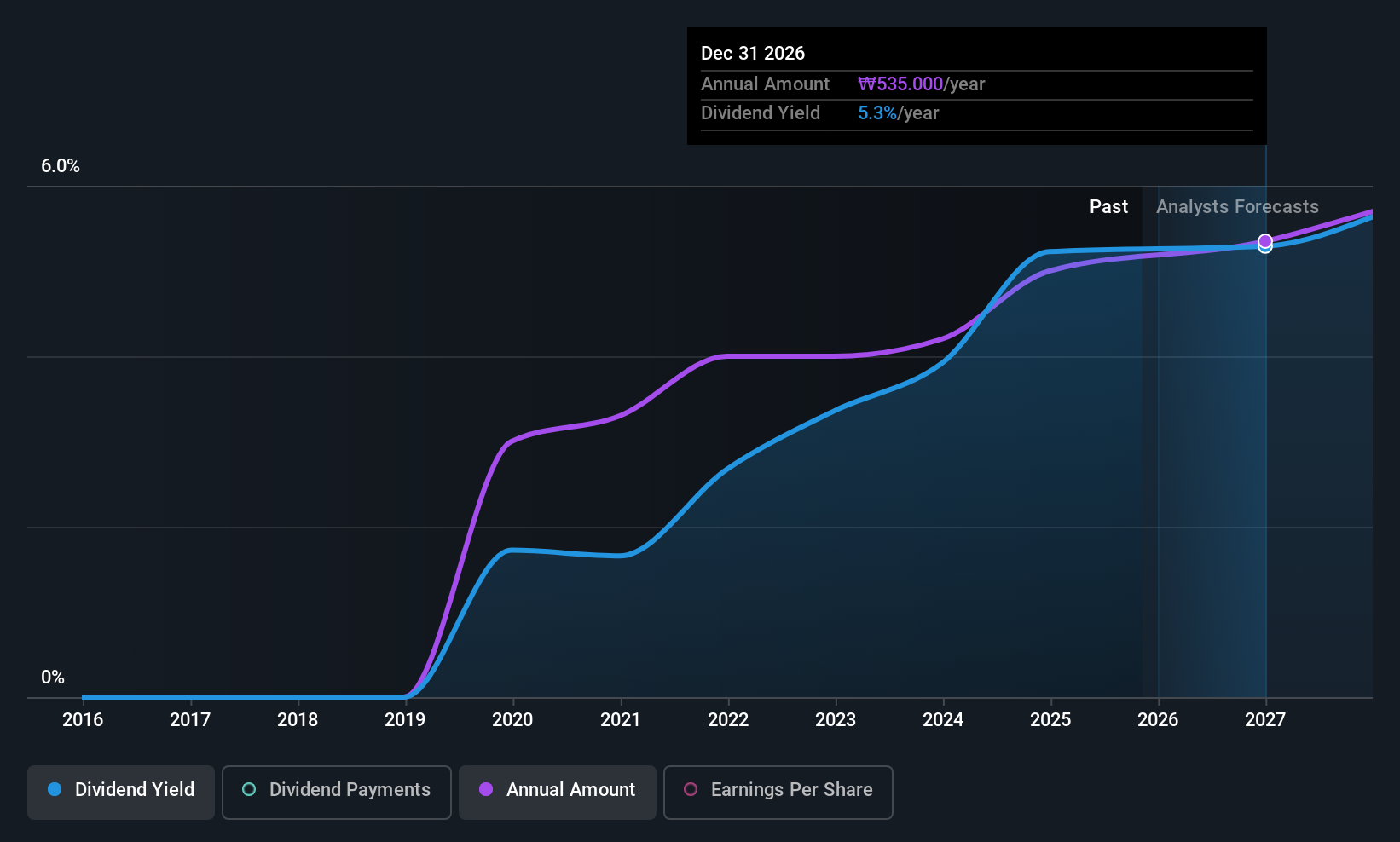
Task: Enable the Dividend Payments series label
Action: [350, 789]
